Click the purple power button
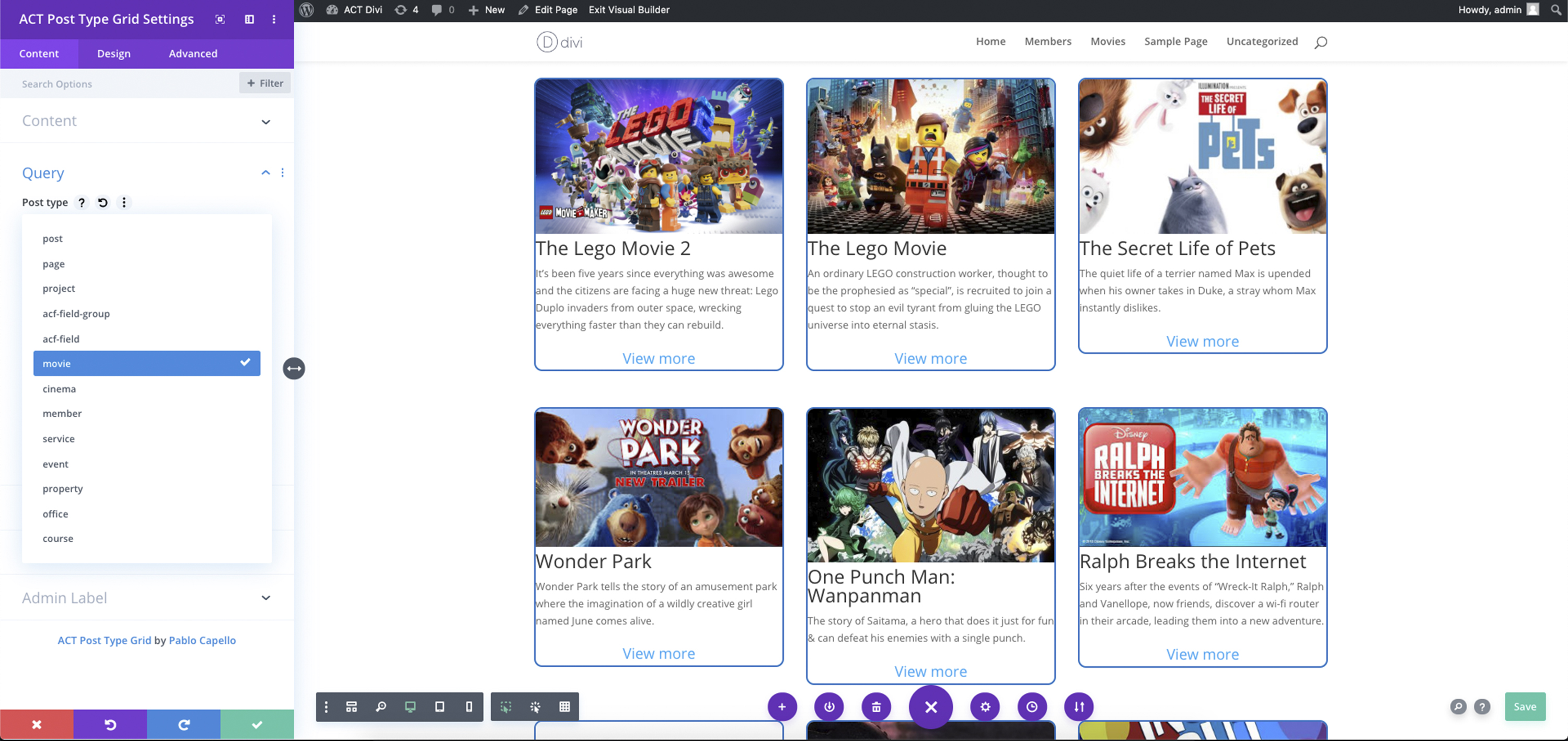 point(829,706)
